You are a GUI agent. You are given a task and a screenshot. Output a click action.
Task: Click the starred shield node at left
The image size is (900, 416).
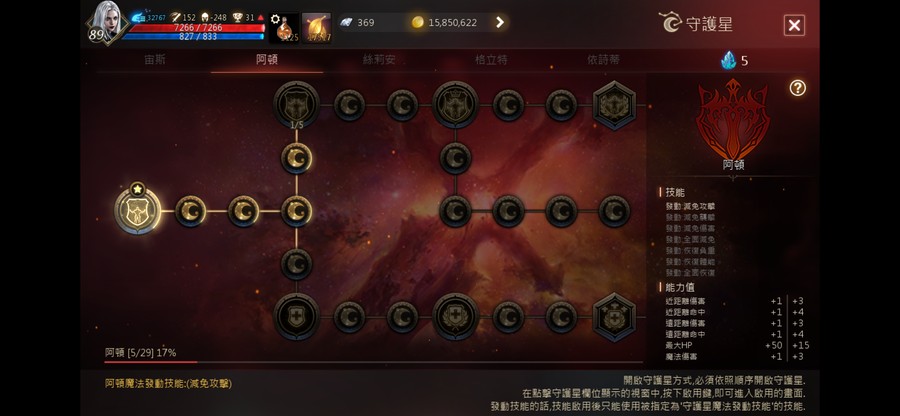pos(137,210)
